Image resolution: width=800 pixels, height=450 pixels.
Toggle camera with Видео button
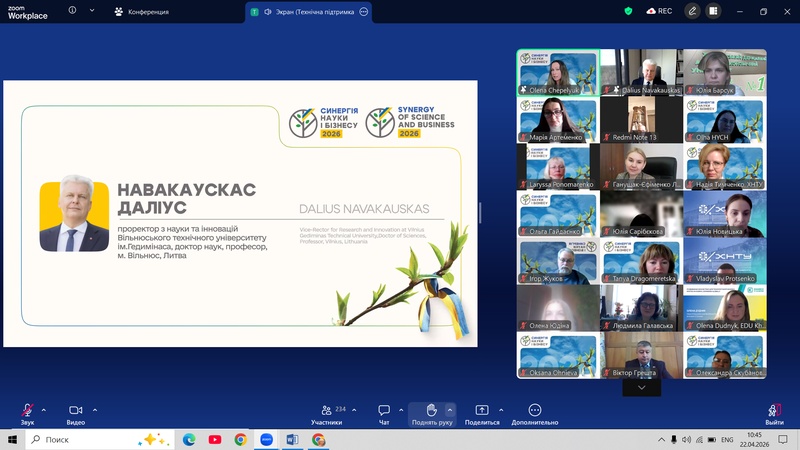[x=76, y=414]
